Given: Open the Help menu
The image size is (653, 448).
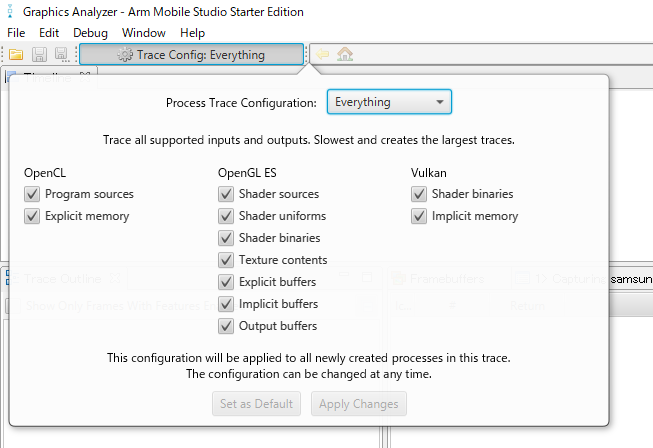Looking at the screenshot, I should 192,33.
